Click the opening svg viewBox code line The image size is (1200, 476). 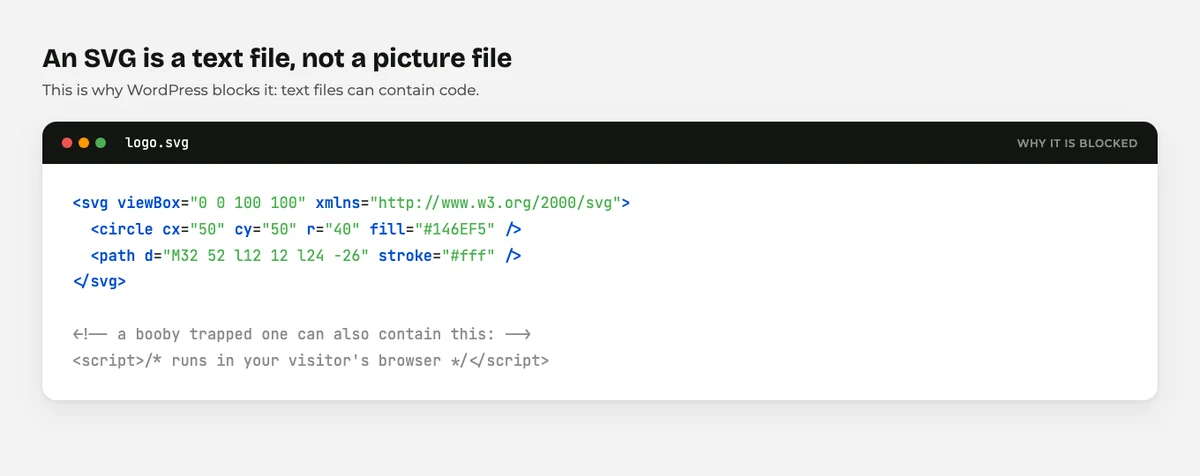tap(352, 203)
